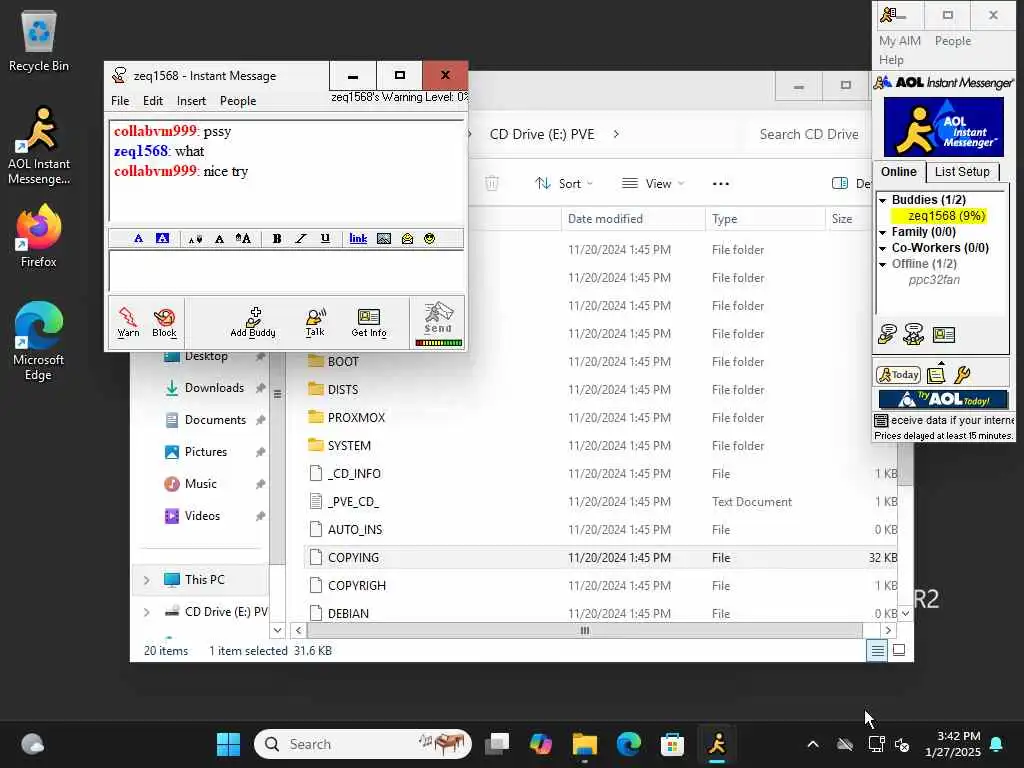
Task: Collapse the Buddies group
Action: click(x=882, y=200)
